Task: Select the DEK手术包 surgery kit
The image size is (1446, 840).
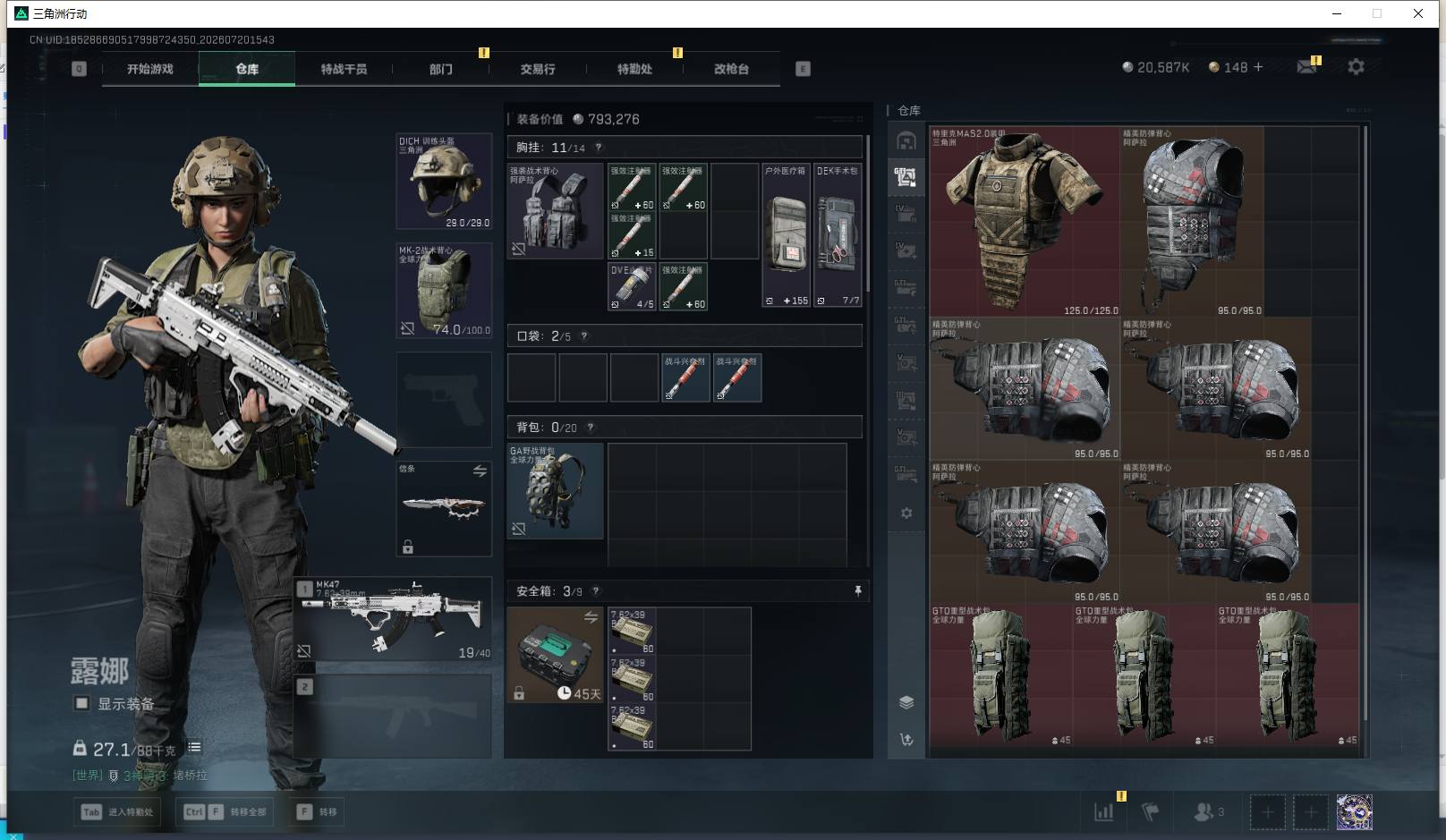Action: point(838,235)
